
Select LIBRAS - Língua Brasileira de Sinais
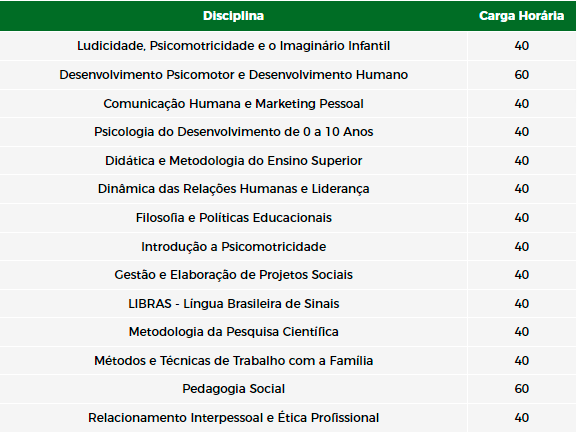pos(233,304)
